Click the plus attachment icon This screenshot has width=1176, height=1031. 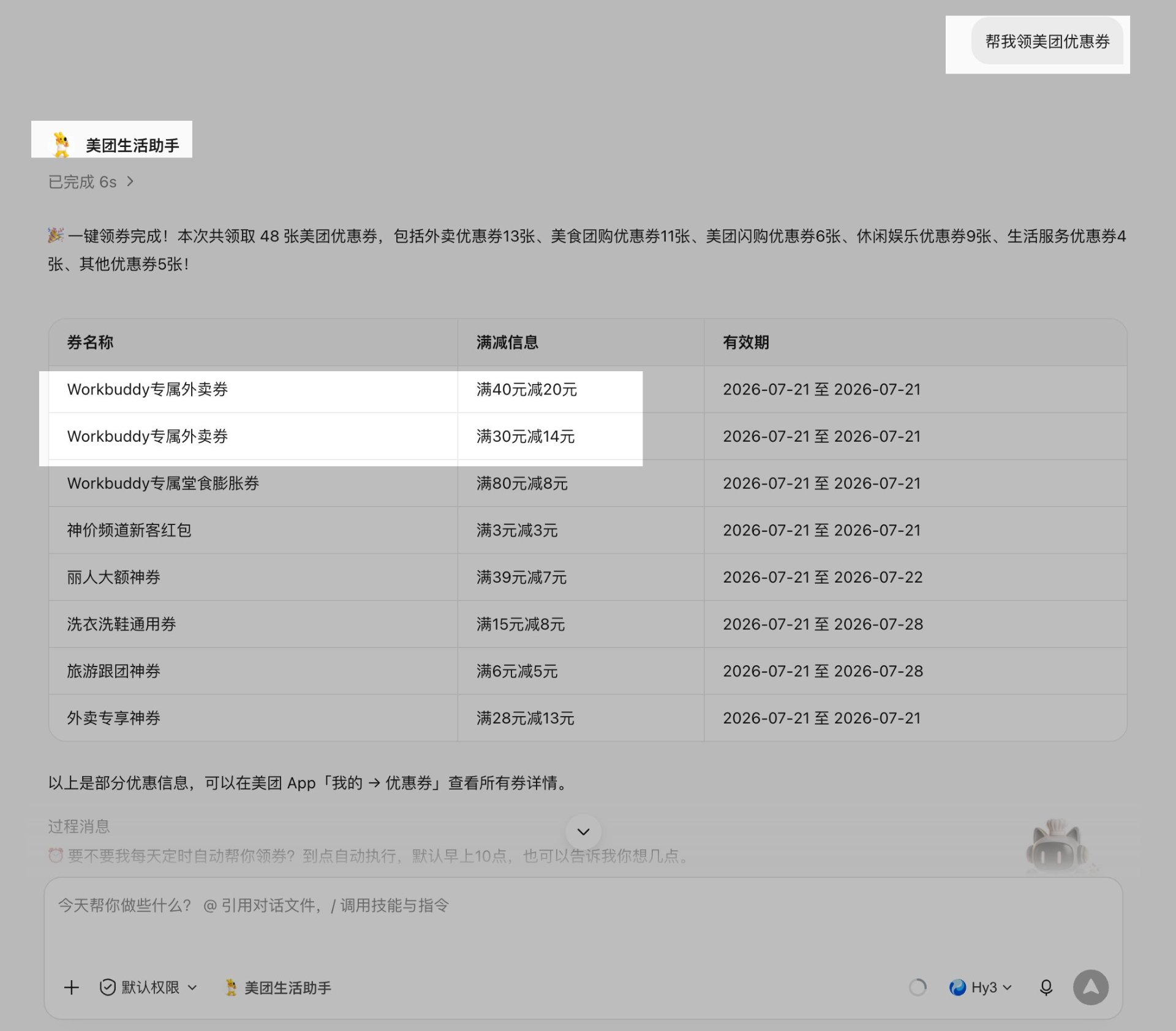coord(72,988)
